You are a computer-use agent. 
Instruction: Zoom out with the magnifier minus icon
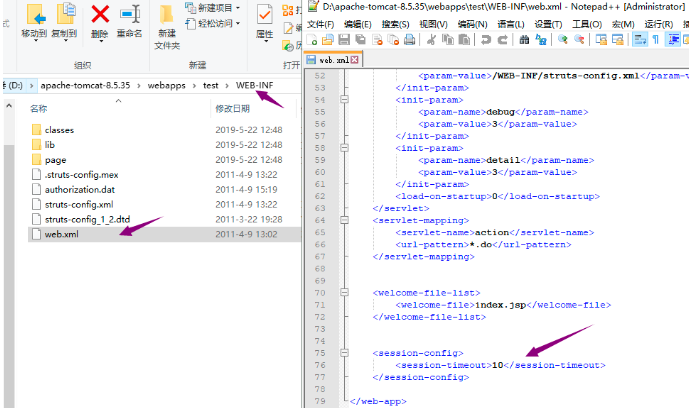coord(579,40)
